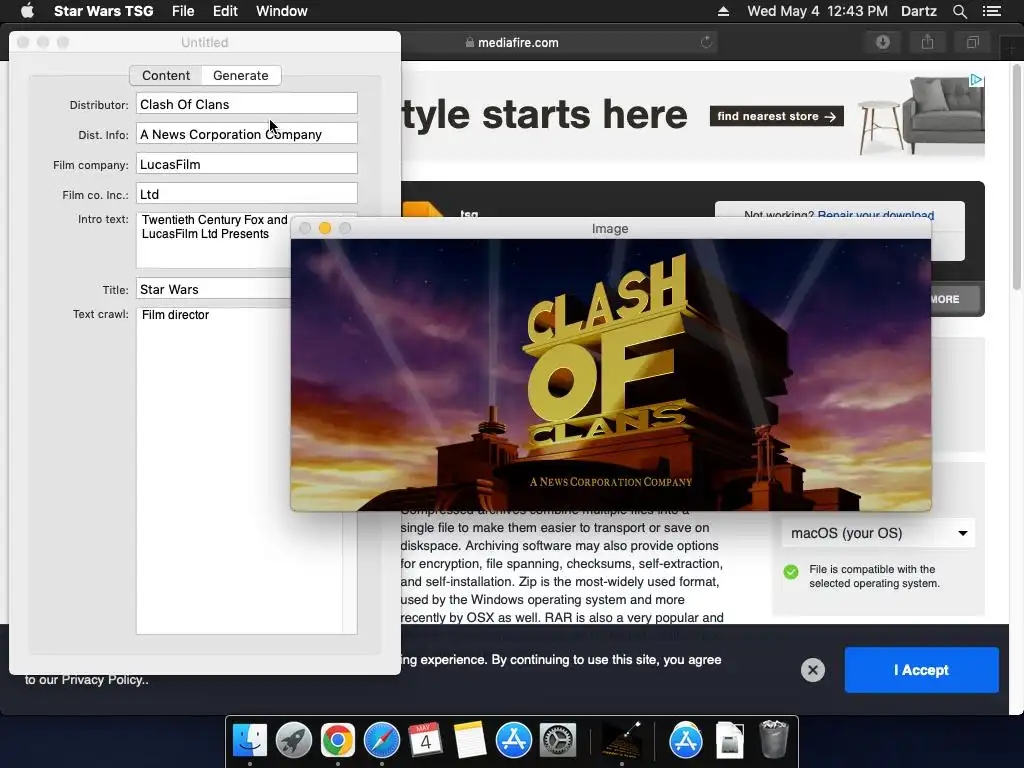Open Google Chrome from the dock
1024x768 pixels.
[x=337, y=741]
